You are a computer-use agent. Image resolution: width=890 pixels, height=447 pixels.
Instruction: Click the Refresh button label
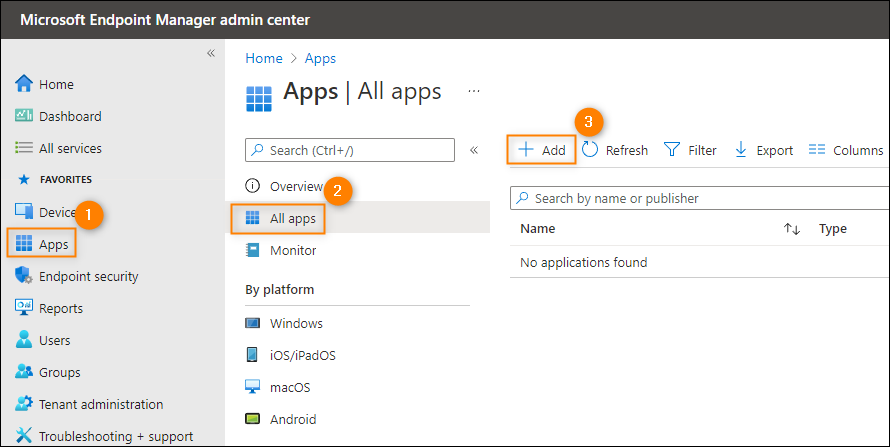[x=627, y=150]
